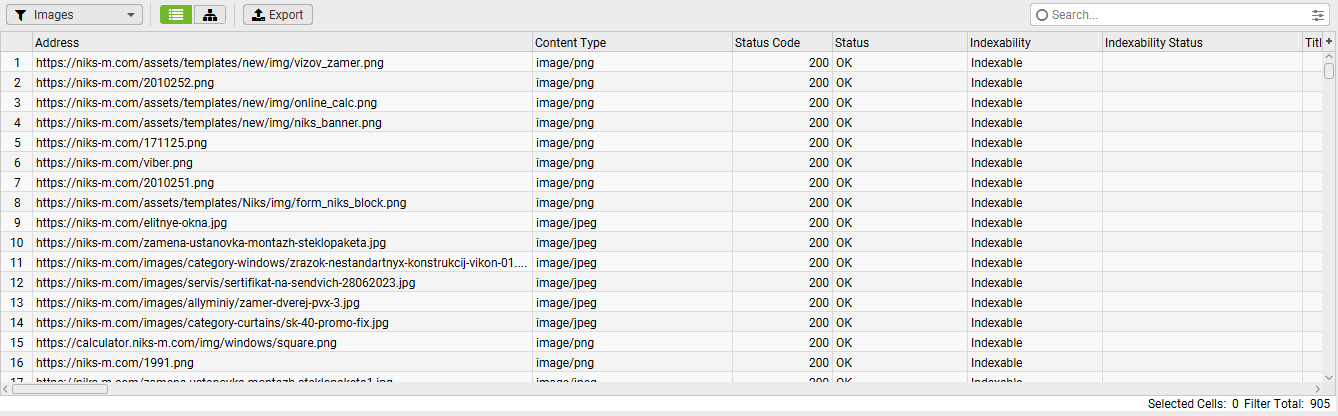1338x416 pixels.
Task: Click the add column plus icon
Action: coord(1329,42)
